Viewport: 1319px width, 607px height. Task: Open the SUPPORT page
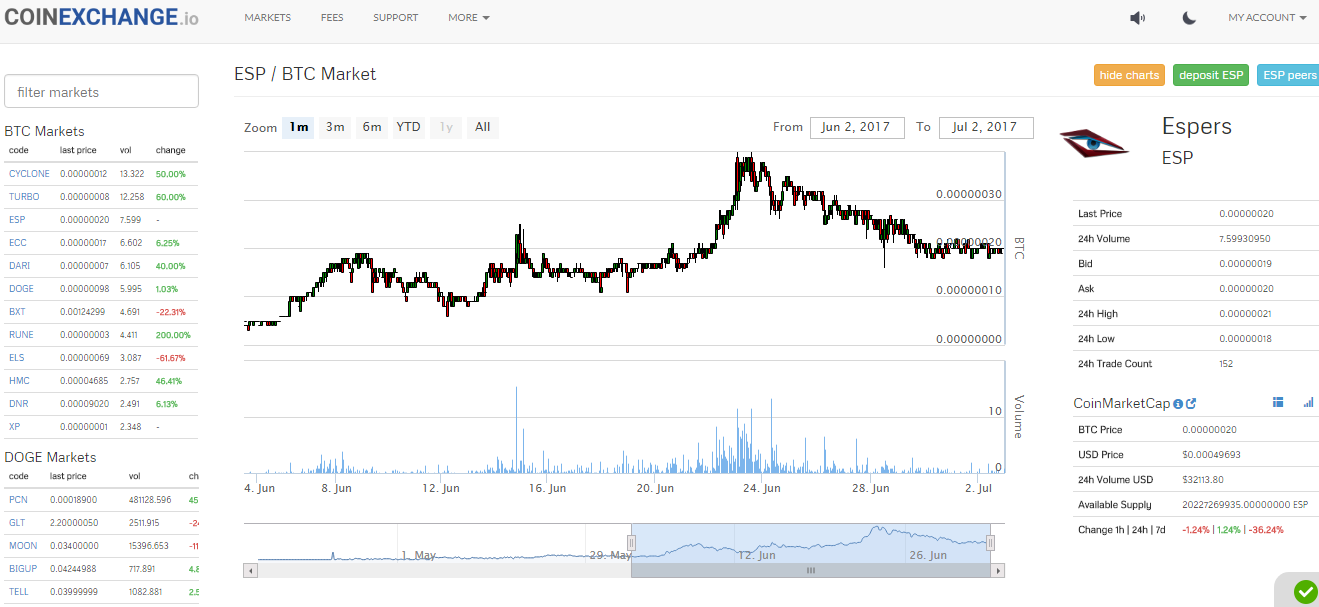396,18
